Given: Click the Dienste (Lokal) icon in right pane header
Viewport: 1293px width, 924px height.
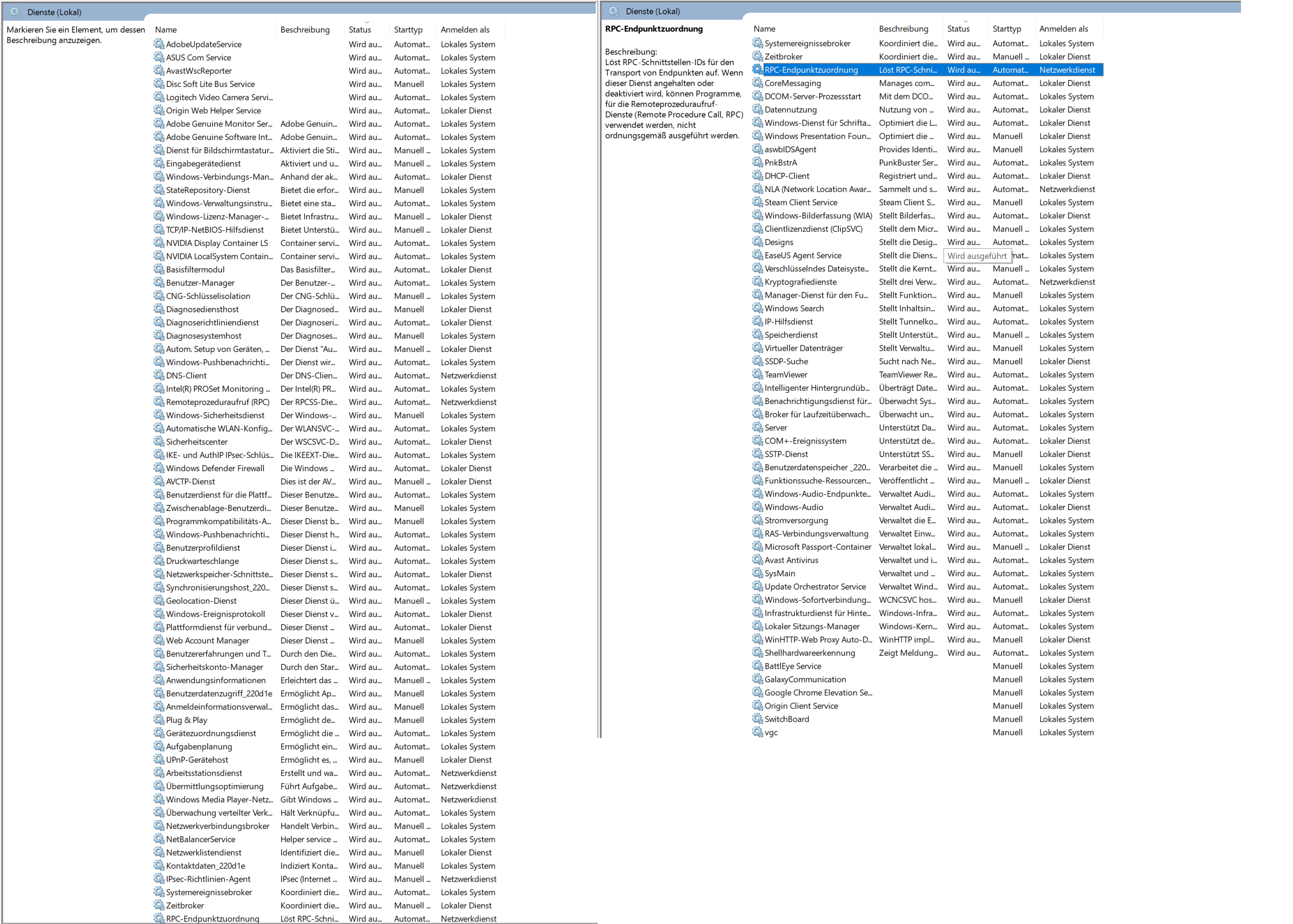Looking at the screenshot, I should (614, 11).
